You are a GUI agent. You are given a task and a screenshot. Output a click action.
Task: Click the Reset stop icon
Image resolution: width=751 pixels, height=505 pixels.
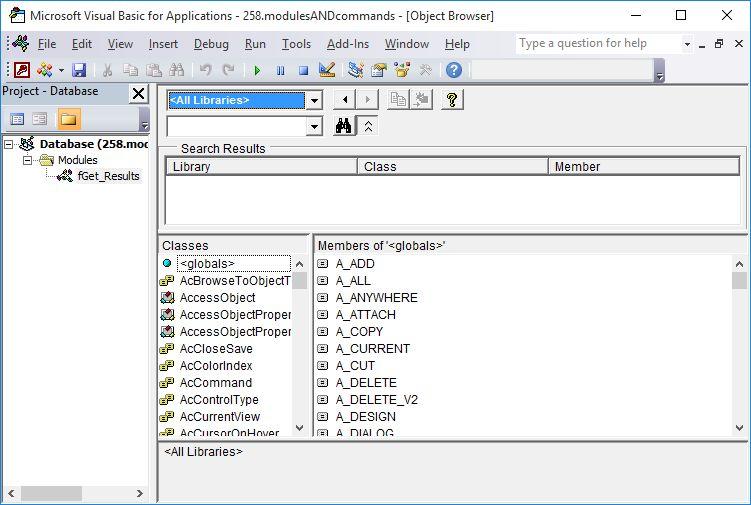(303, 70)
